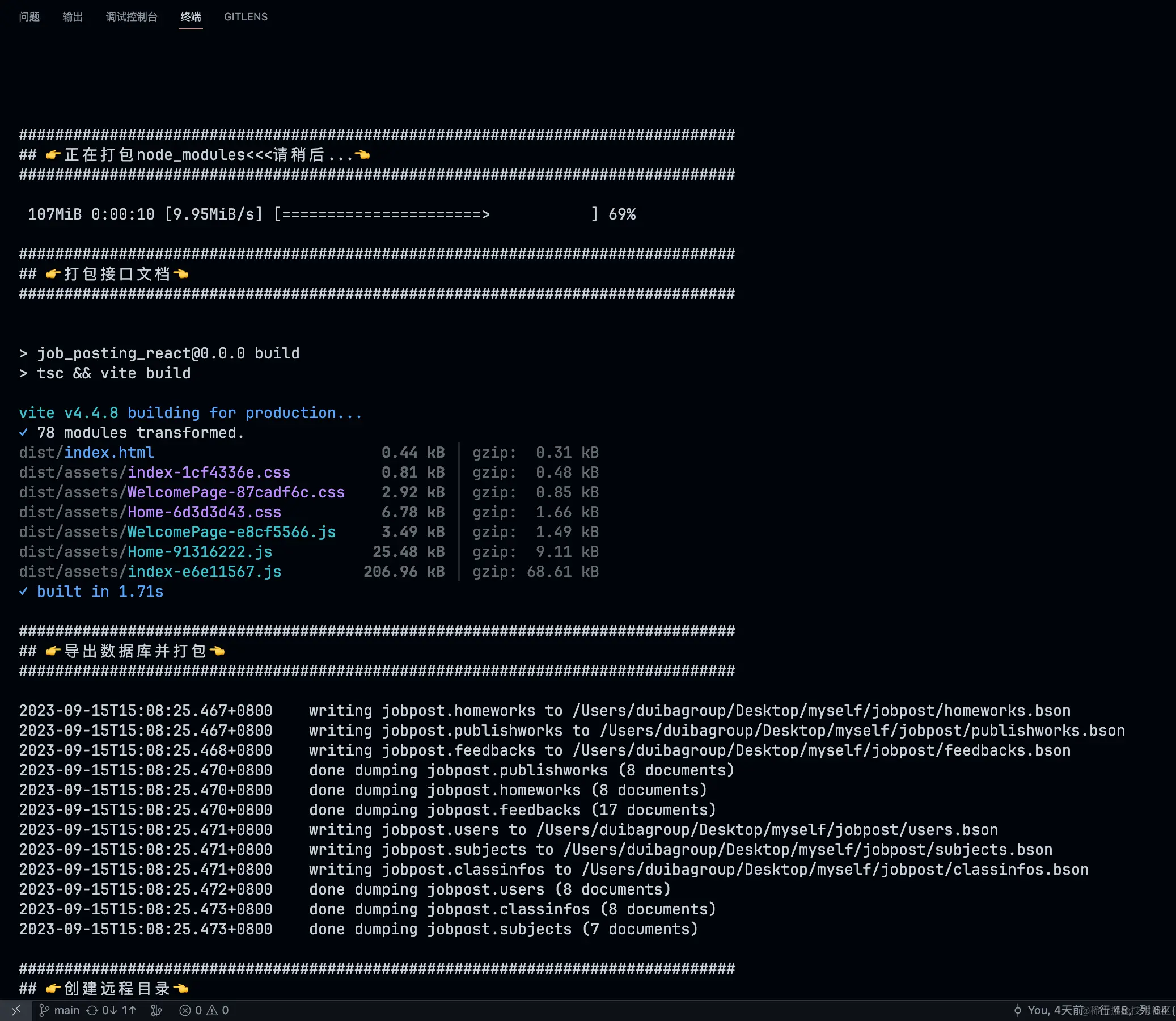The height and width of the screenshot is (1021, 1176).
Task: Click the Home-91316222.js link in terminal
Action: [200, 551]
